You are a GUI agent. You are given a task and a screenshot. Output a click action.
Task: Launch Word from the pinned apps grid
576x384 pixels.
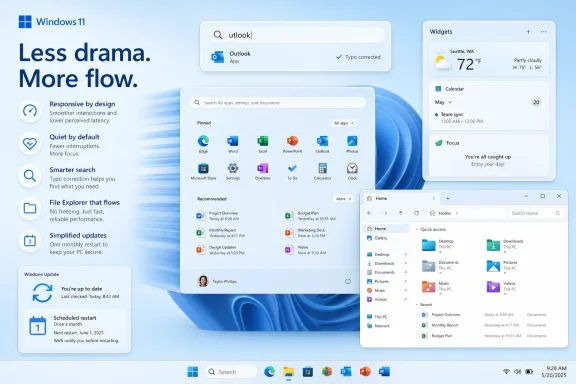coord(233,144)
